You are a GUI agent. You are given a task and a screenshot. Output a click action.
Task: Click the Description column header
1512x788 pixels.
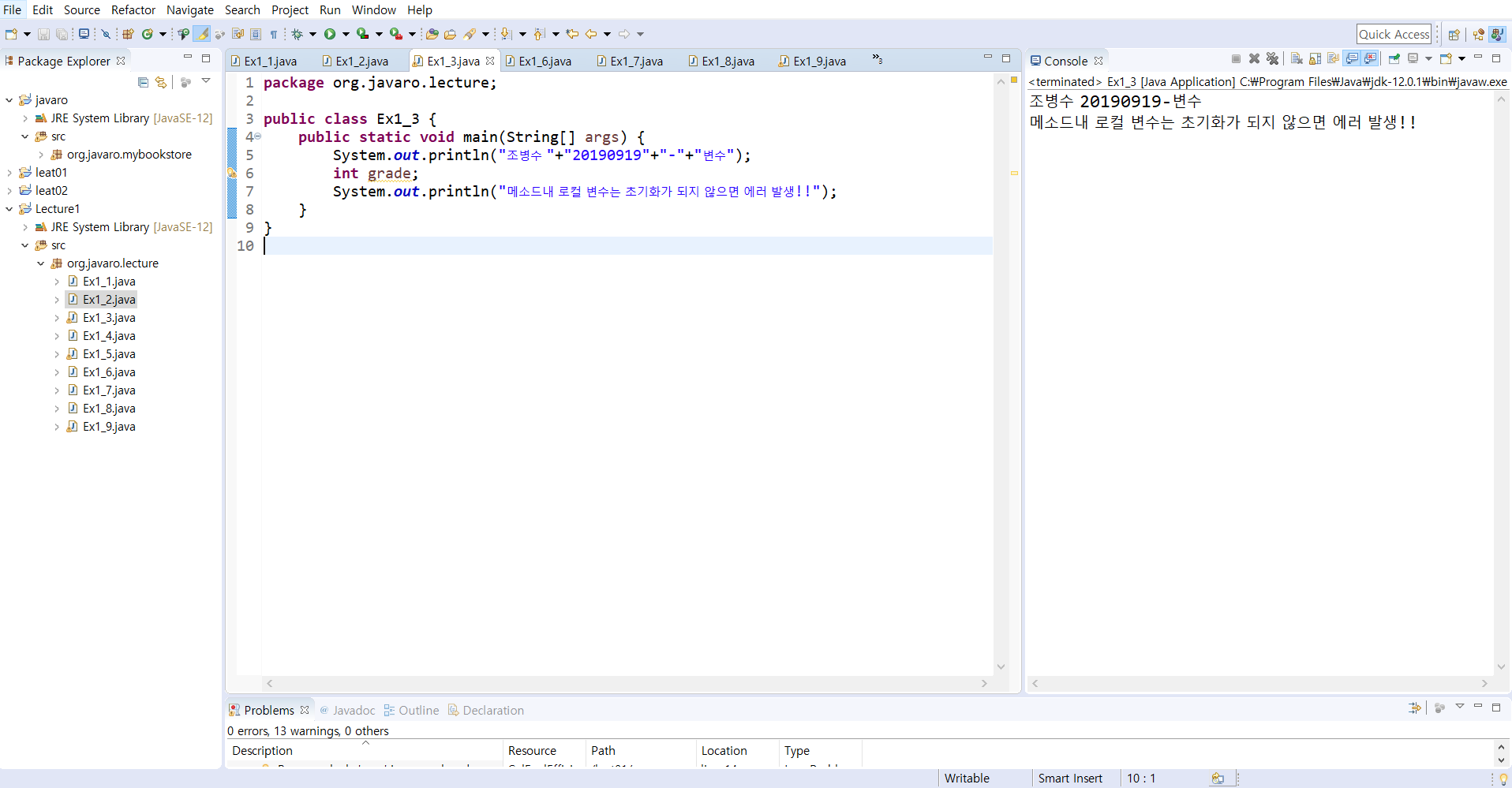coord(365,751)
